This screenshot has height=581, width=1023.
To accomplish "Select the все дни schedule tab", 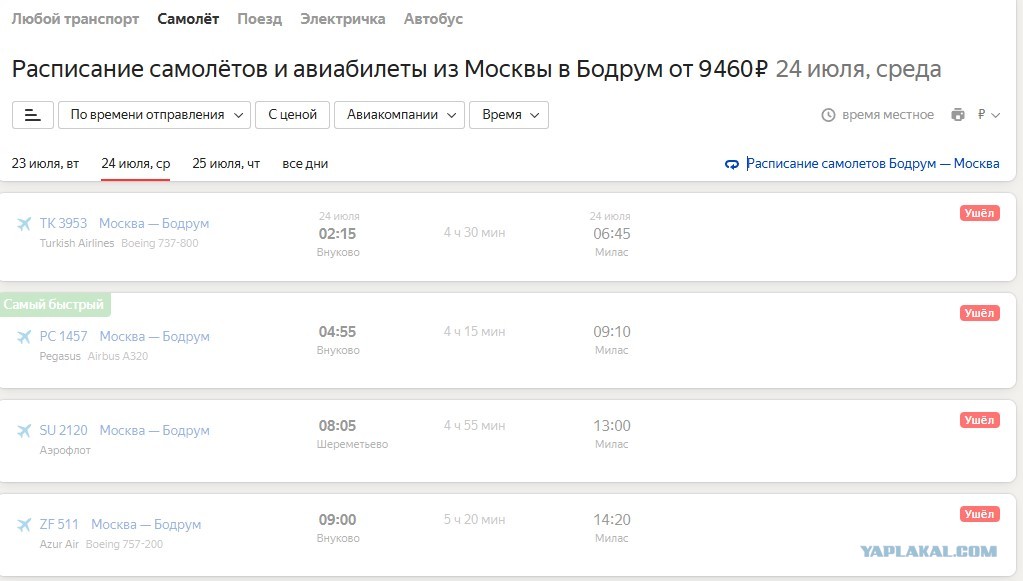I will click(x=305, y=164).
